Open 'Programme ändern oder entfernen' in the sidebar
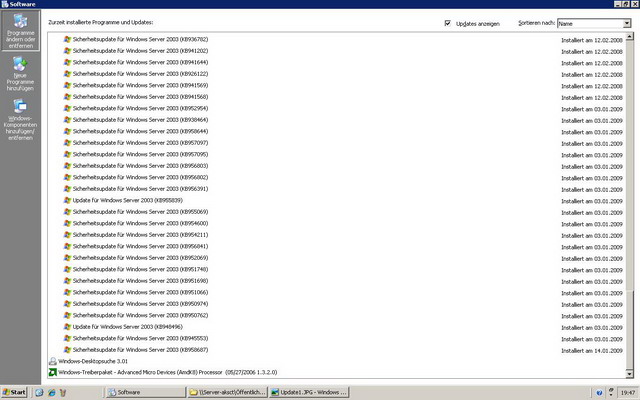The image size is (640, 400). pyautogui.click(x=20, y=31)
